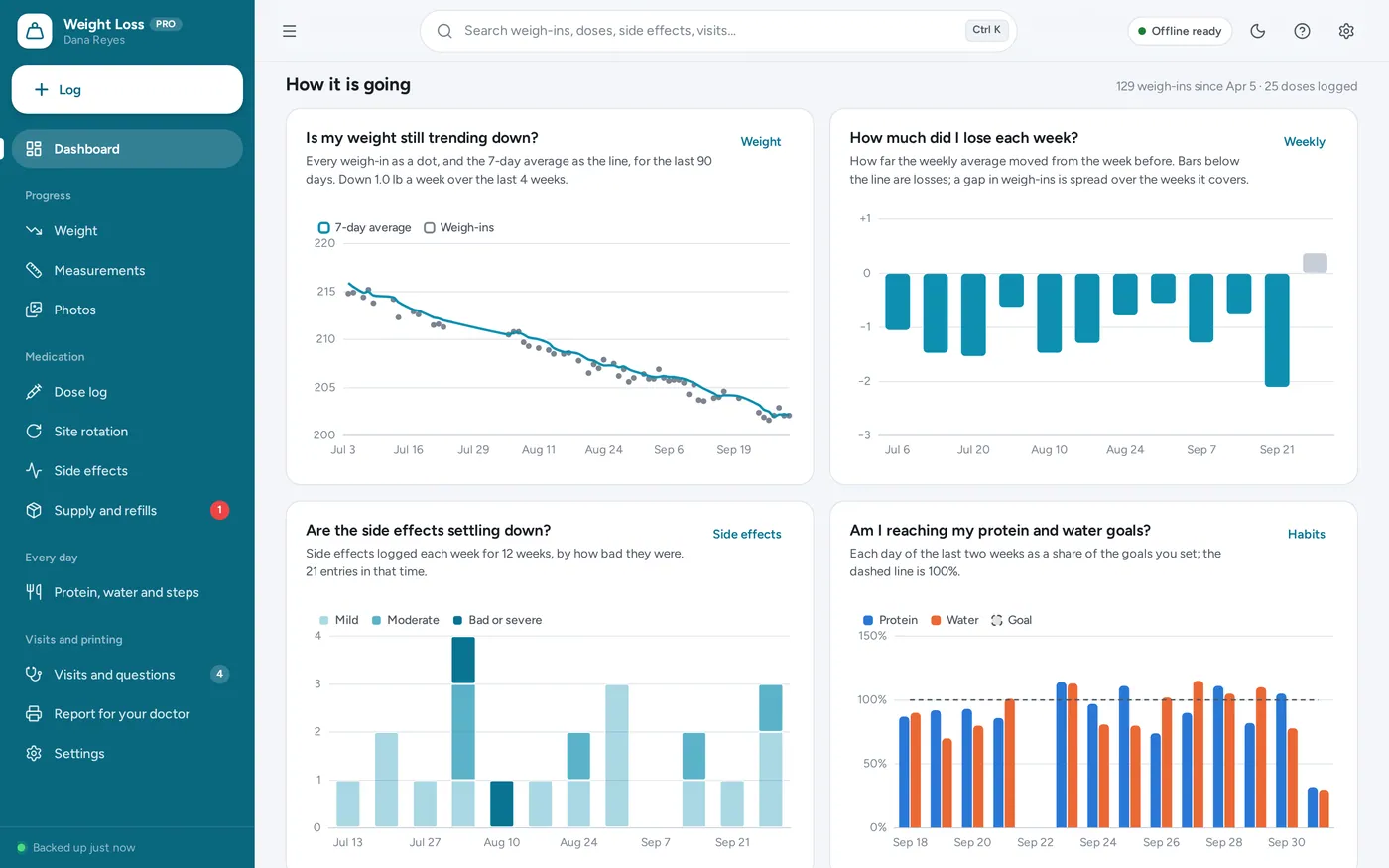Click the "Dana Reyes" name in the sidebar
This screenshot has width=1389, height=868.
[x=94, y=41]
